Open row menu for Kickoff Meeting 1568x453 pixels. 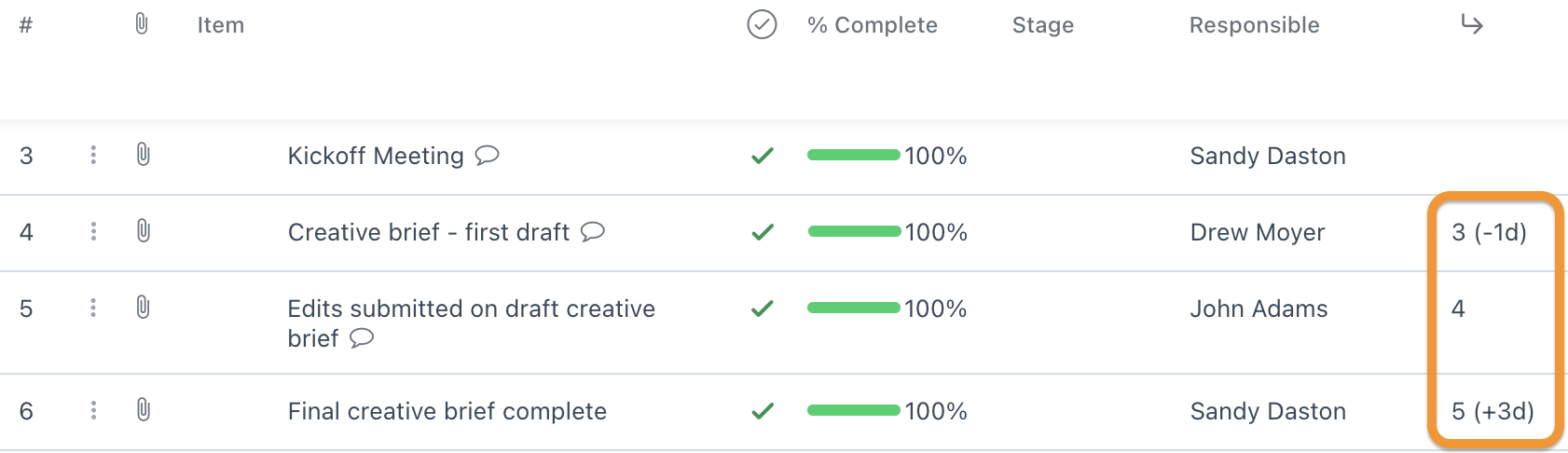(x=93, y=155)
